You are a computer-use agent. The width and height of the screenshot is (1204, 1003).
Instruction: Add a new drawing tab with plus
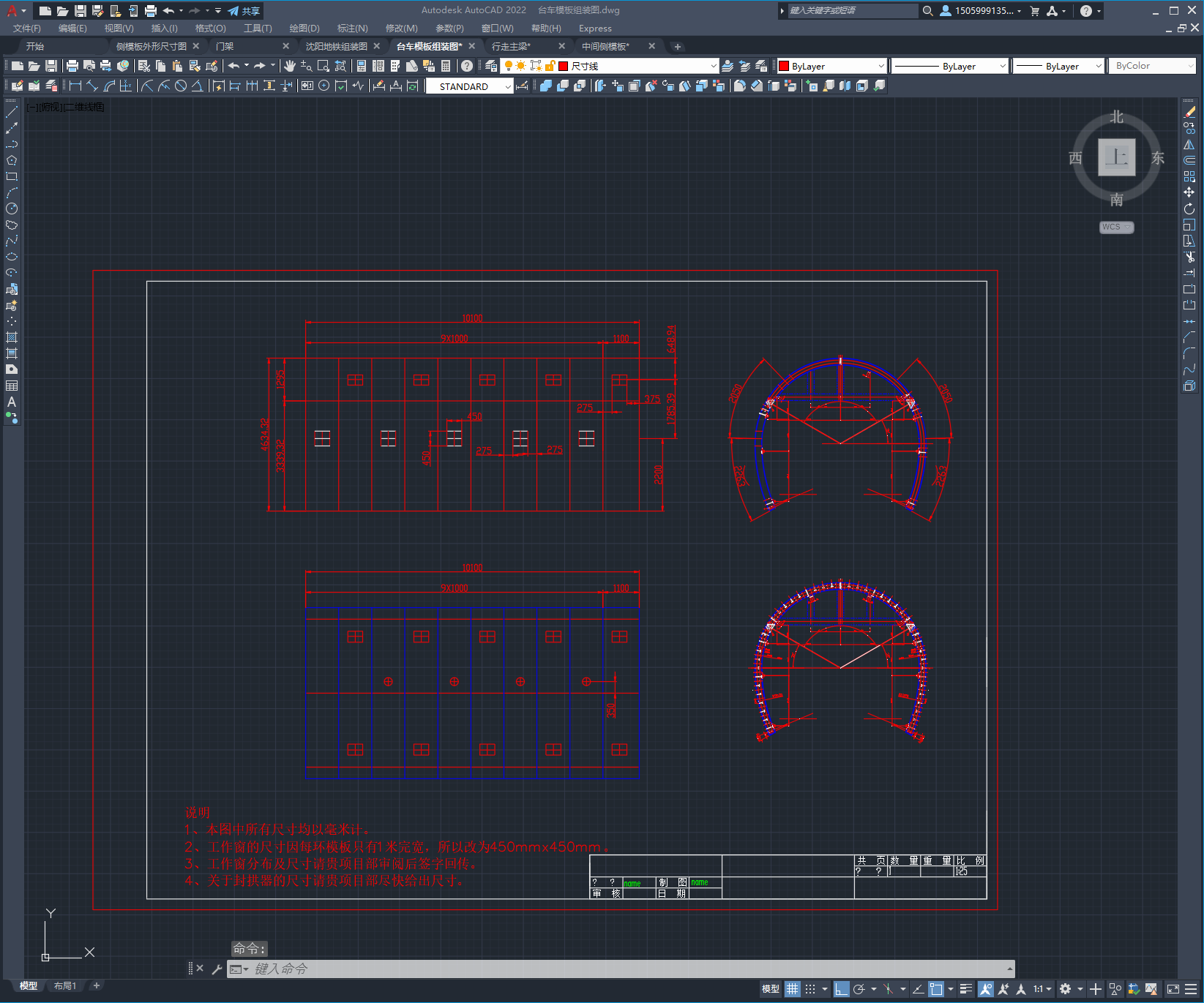tap(678, 46)
